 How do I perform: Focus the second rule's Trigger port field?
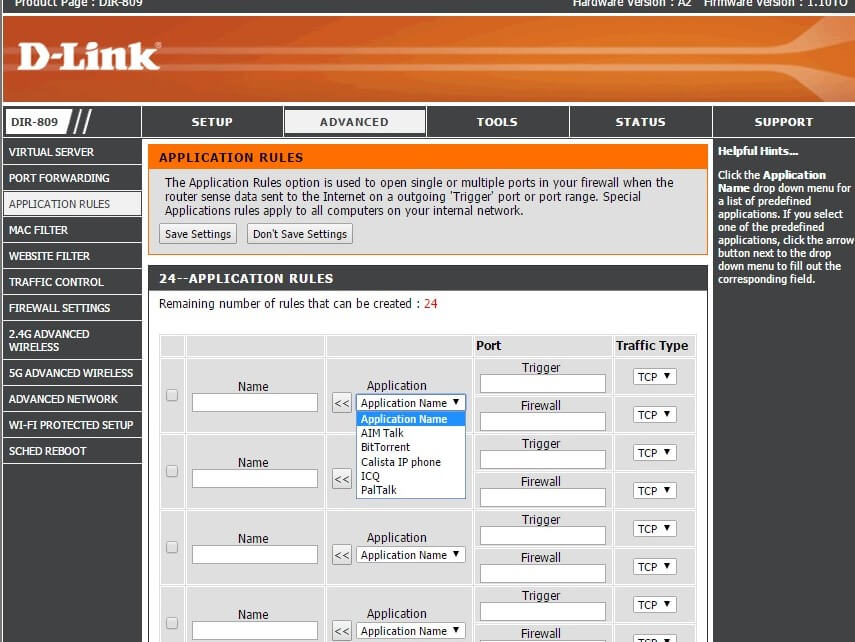tap(543, 459)
